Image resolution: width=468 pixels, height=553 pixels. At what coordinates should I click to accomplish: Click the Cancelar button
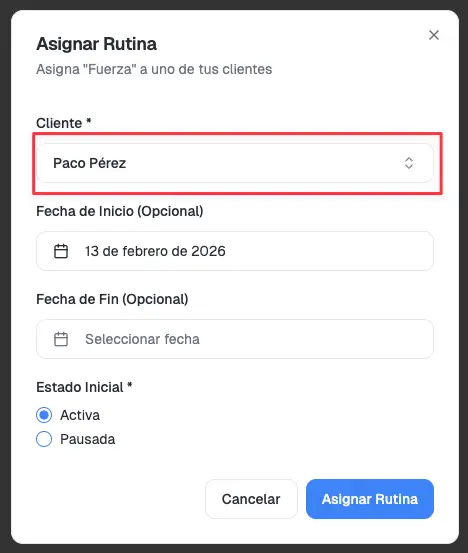[x=251, y=499]
